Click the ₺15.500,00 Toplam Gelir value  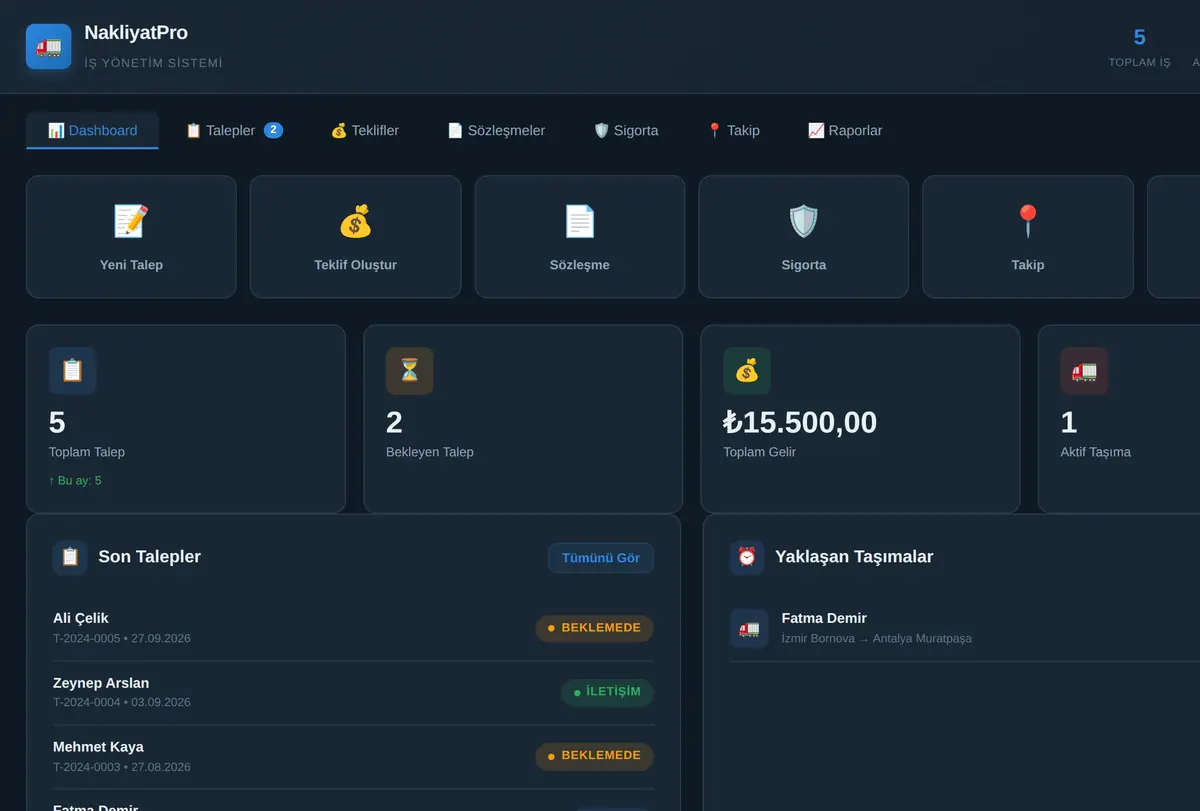(800, 422)
